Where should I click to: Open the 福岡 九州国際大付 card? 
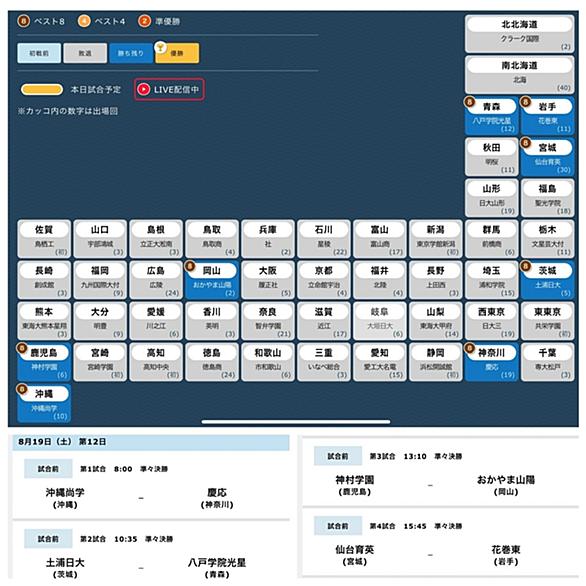tap(100, 280)
